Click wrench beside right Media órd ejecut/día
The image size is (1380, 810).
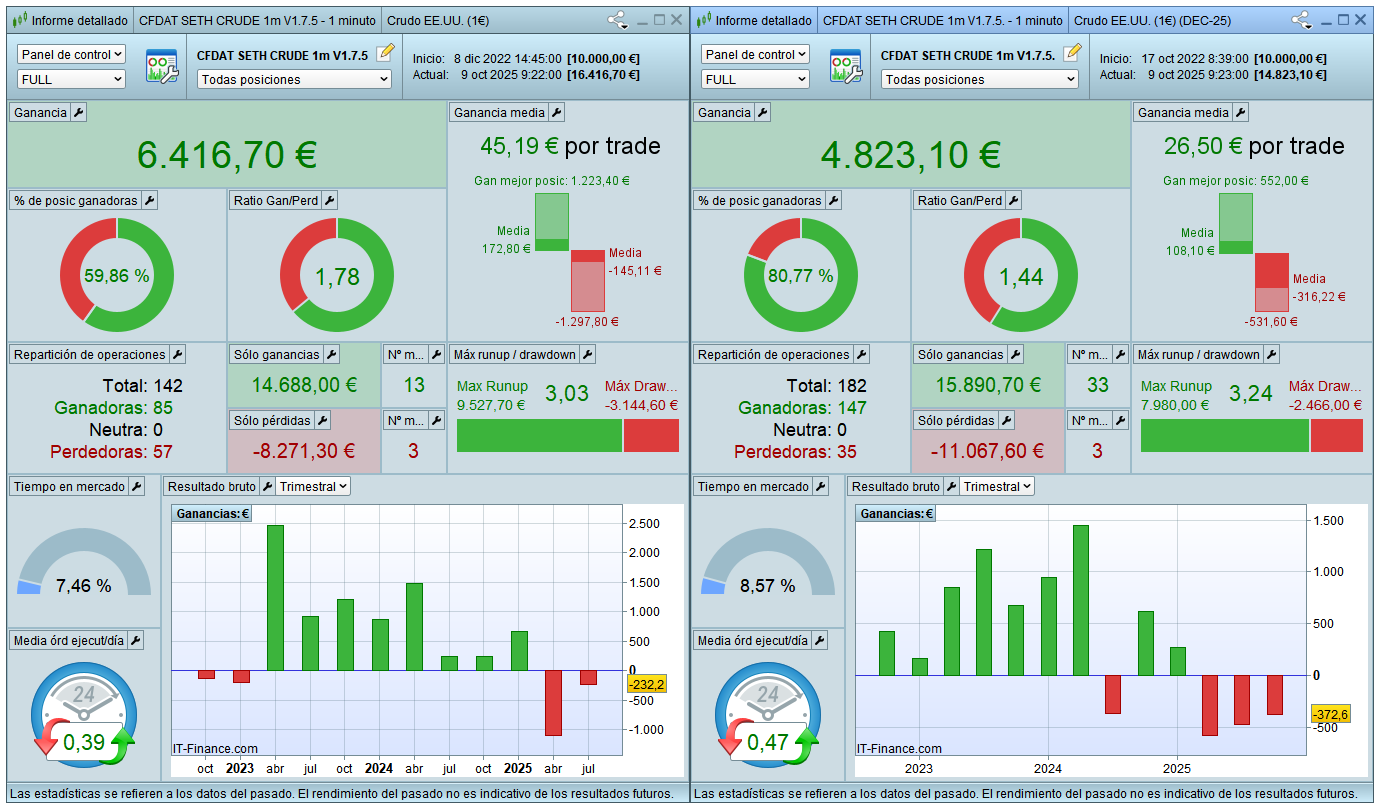[820, 641]
